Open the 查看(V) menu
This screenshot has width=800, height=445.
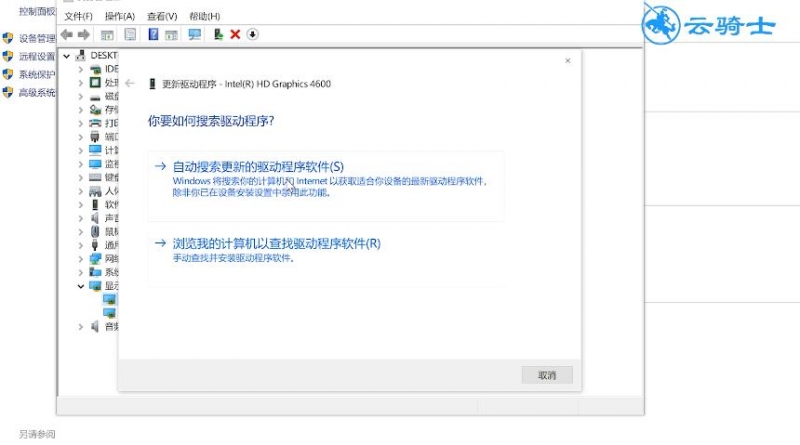click(x=162, y=16)
